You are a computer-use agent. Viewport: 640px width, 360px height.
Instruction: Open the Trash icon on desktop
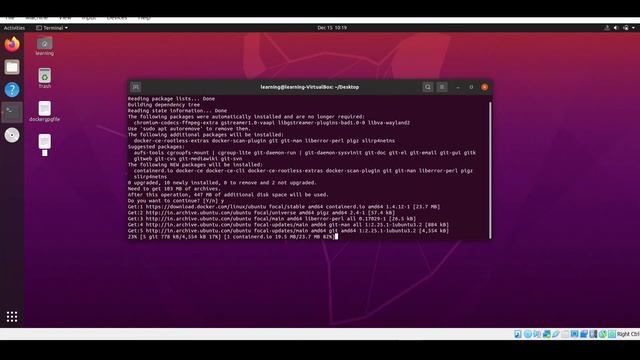point(44,78)
